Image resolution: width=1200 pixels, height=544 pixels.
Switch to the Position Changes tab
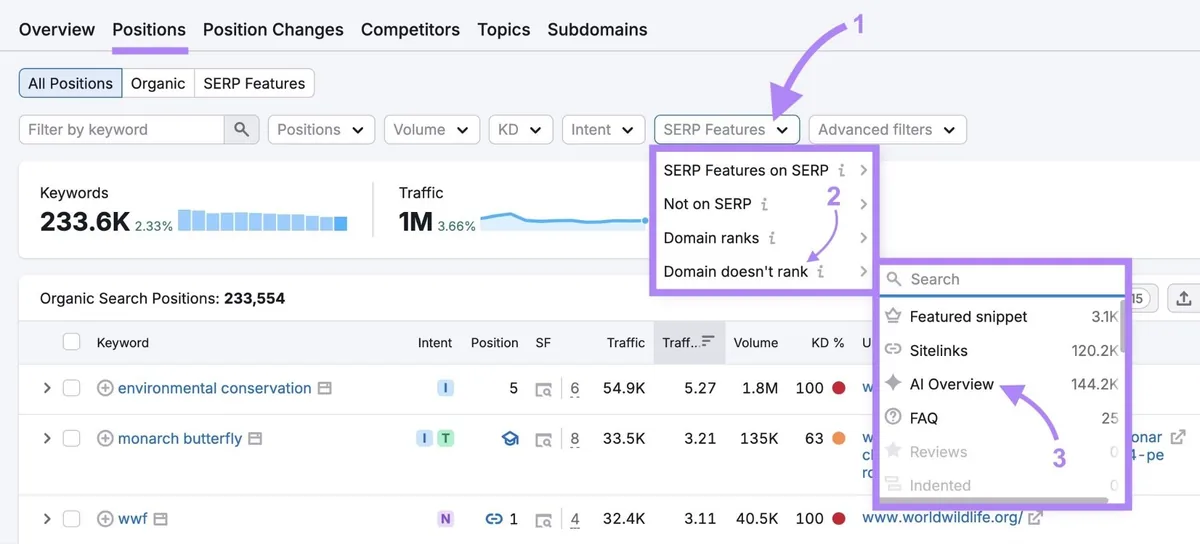pyautogui.click(x=273, y=29)
